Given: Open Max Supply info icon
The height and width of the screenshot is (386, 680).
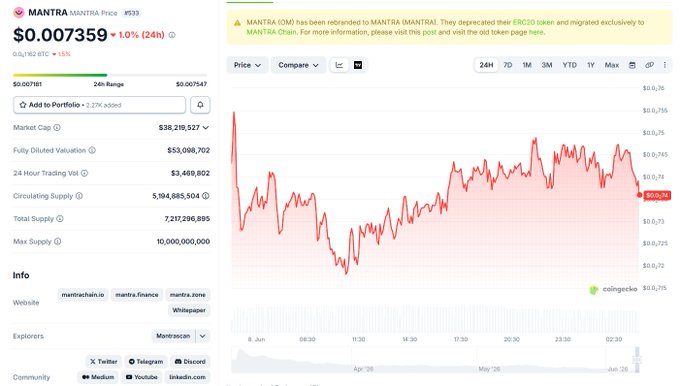Looking at the screenshot, I should click(58, 242).
